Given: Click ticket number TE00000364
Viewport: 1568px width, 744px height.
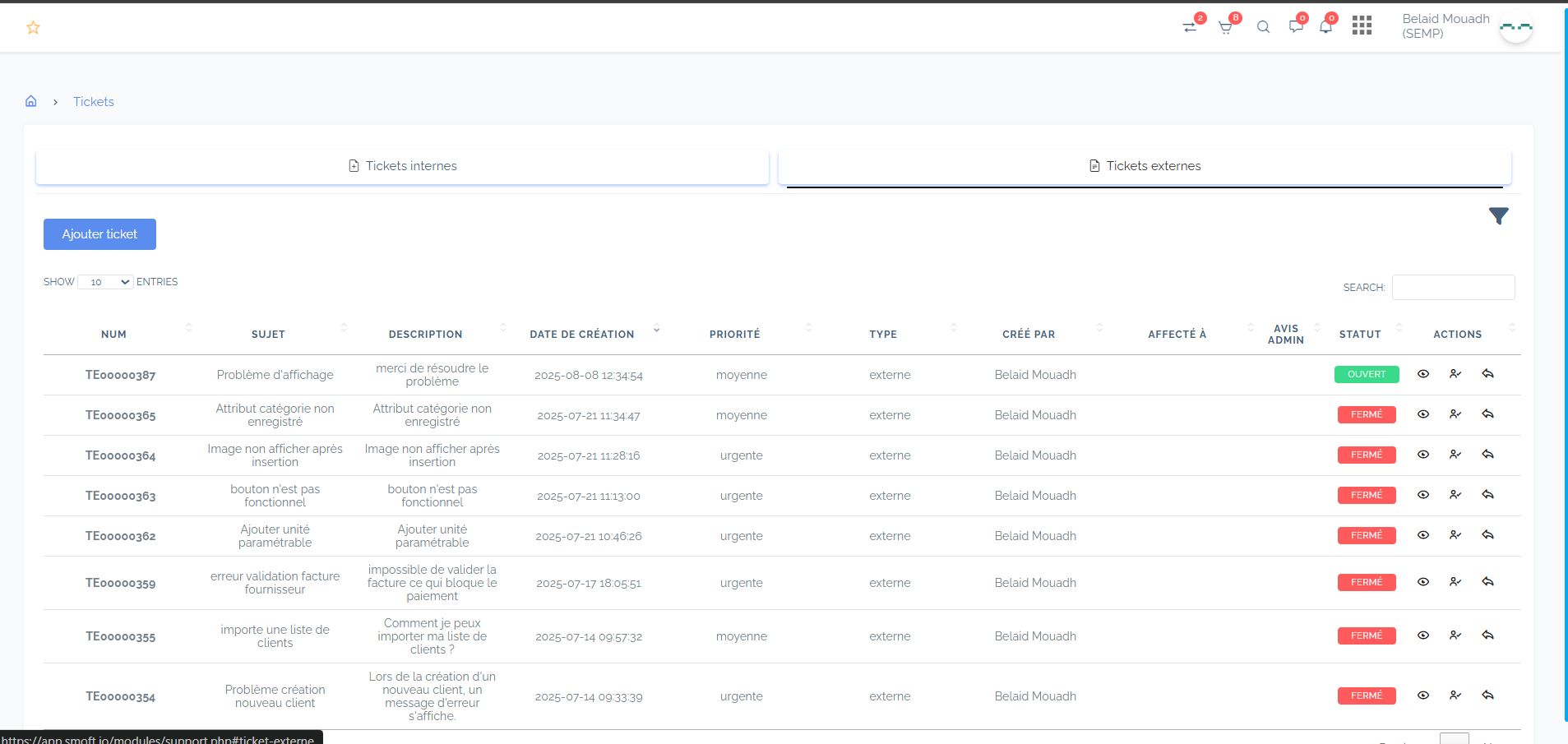Looking at the screenshot, I should click(x=120, y=455).
